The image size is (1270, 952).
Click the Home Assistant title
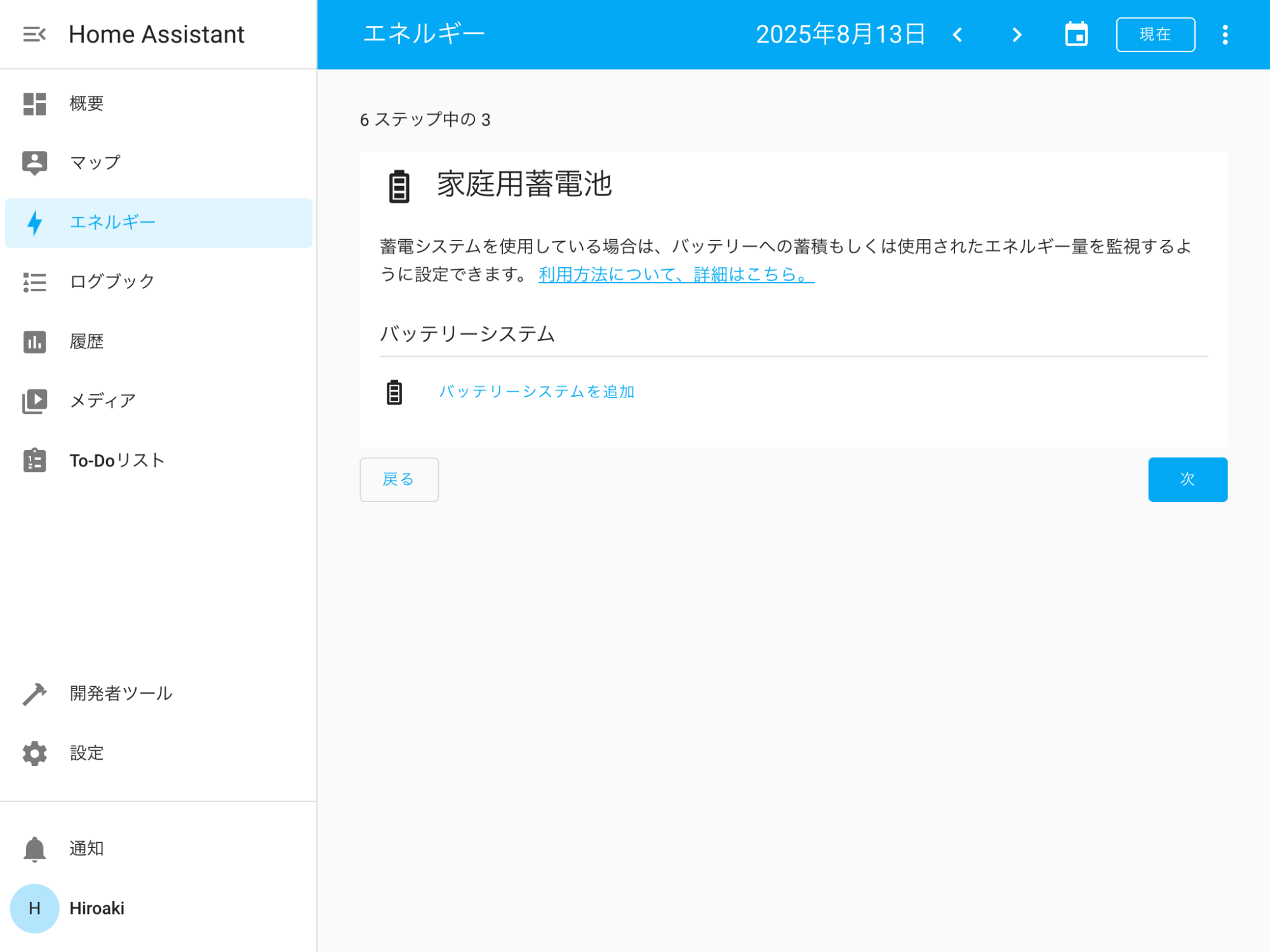click(x=156, y=34)
